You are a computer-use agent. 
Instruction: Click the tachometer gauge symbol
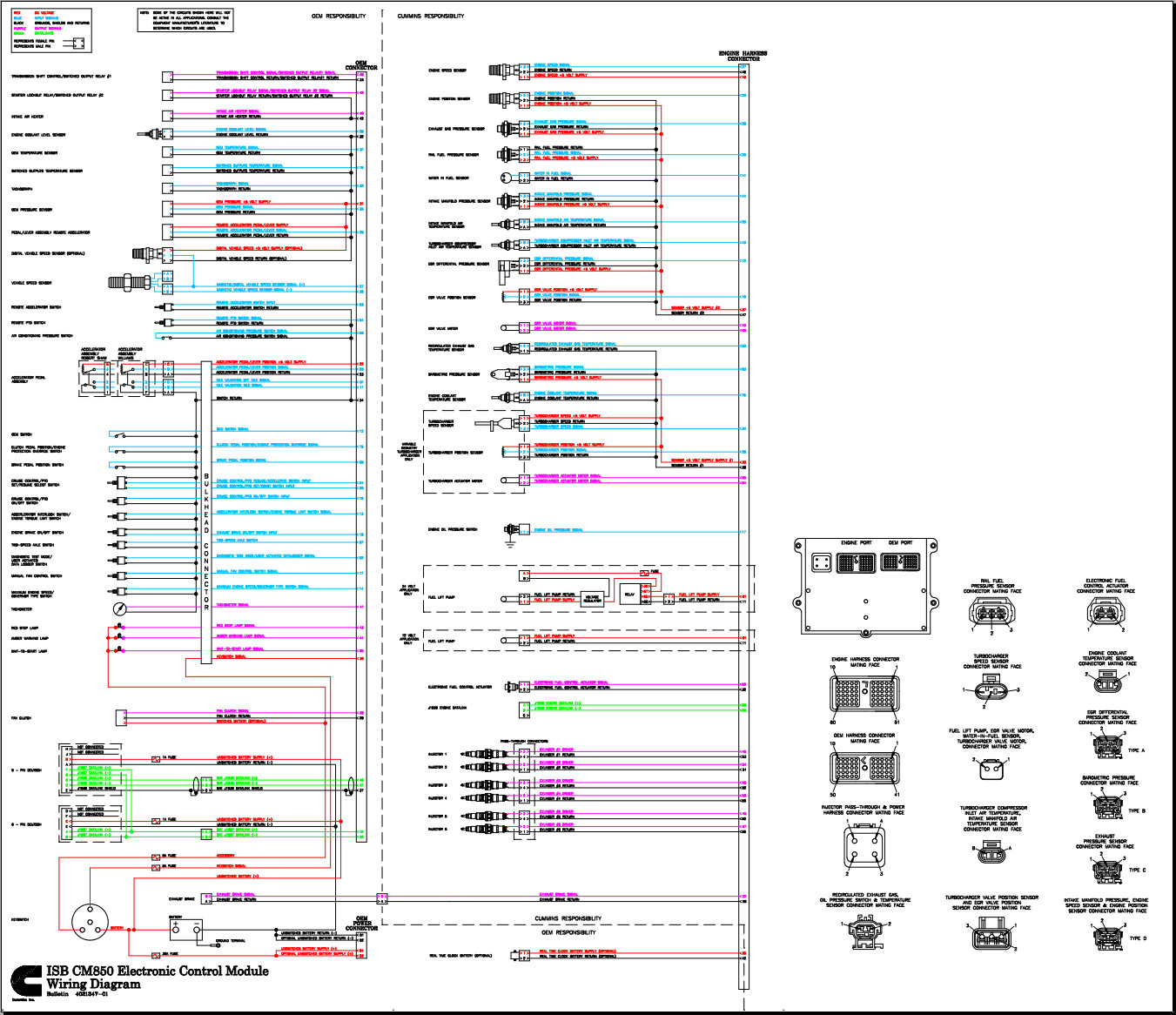point(120,608)
